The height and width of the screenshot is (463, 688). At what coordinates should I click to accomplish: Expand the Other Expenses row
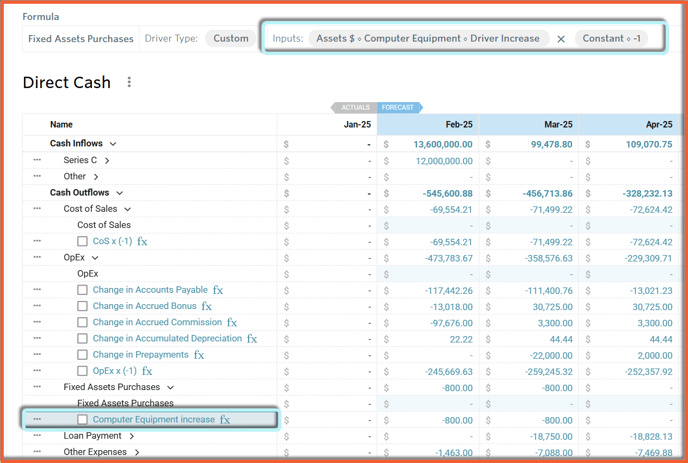click(136, 452)
